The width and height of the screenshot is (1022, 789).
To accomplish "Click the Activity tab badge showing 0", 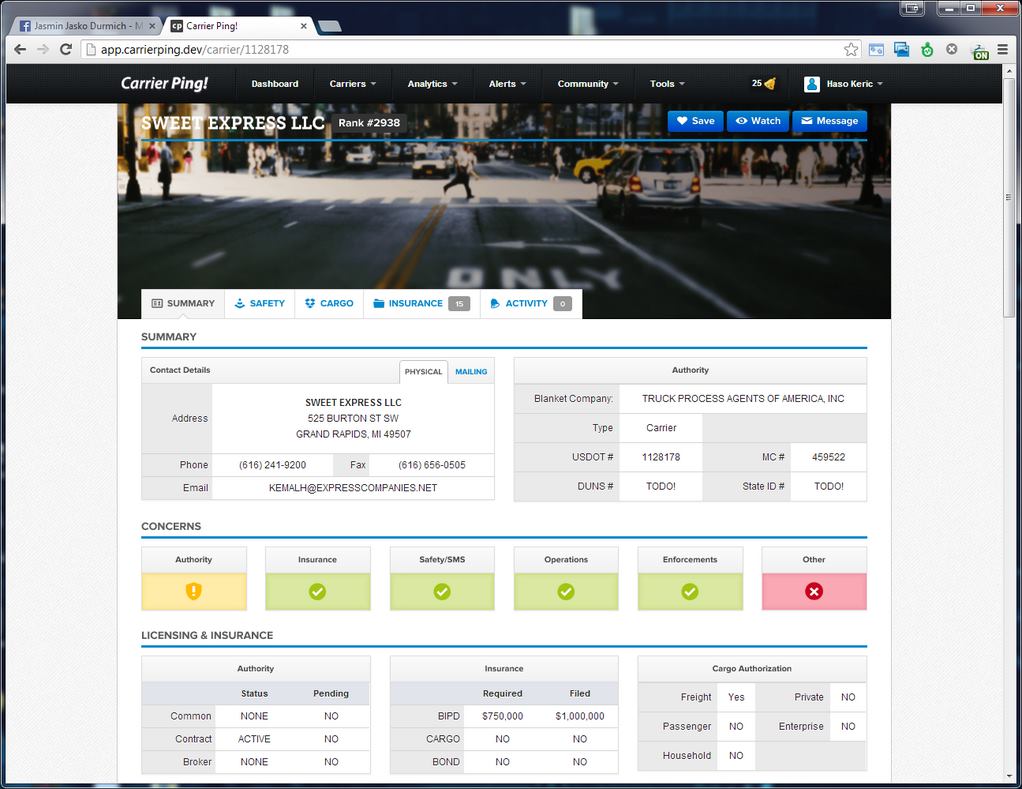I will (x=562, y=304).
